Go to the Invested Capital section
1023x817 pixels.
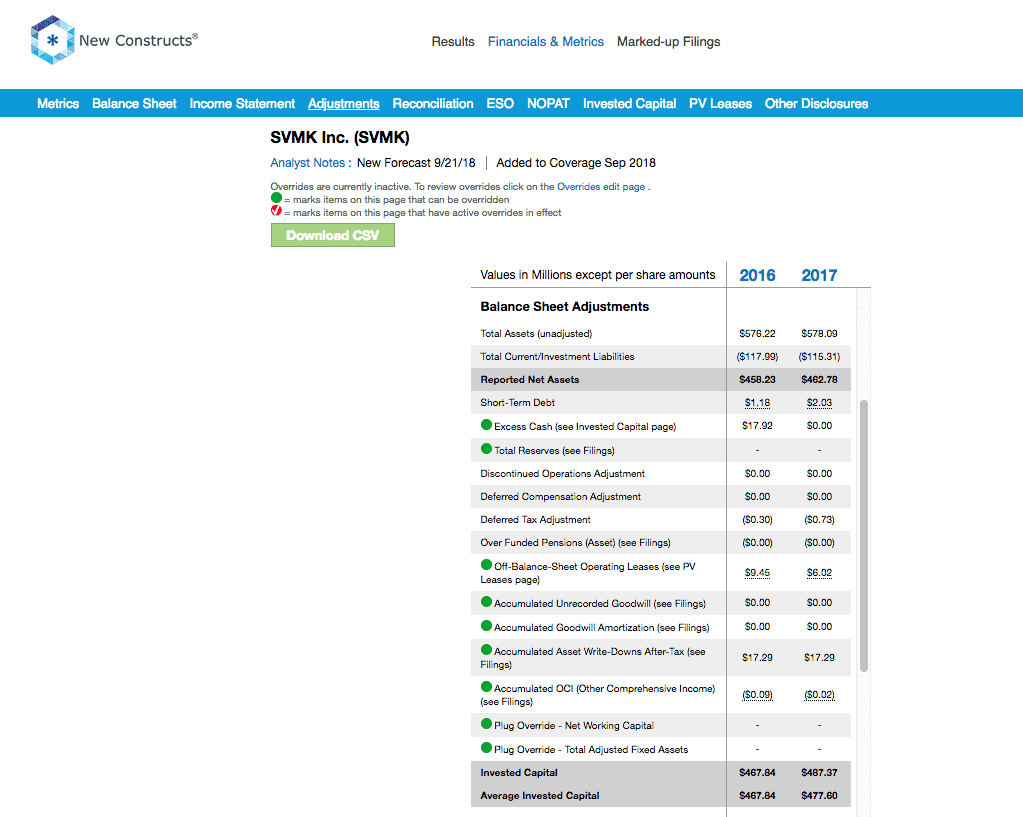630,104
